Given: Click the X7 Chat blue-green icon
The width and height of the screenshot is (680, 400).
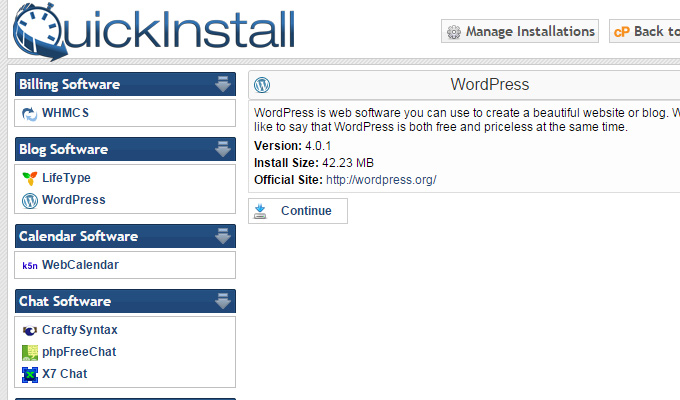Looking at the screenshot, I should point(29,374).
